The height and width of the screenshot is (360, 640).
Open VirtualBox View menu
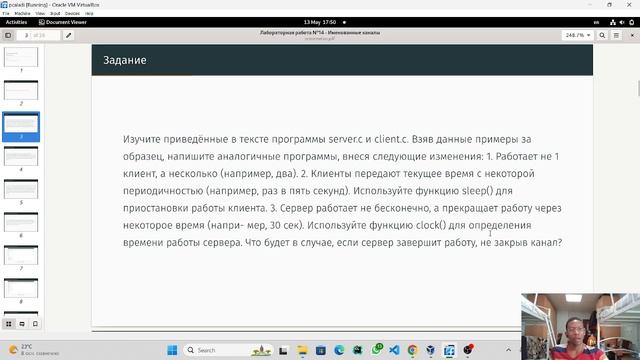[40, 13]
